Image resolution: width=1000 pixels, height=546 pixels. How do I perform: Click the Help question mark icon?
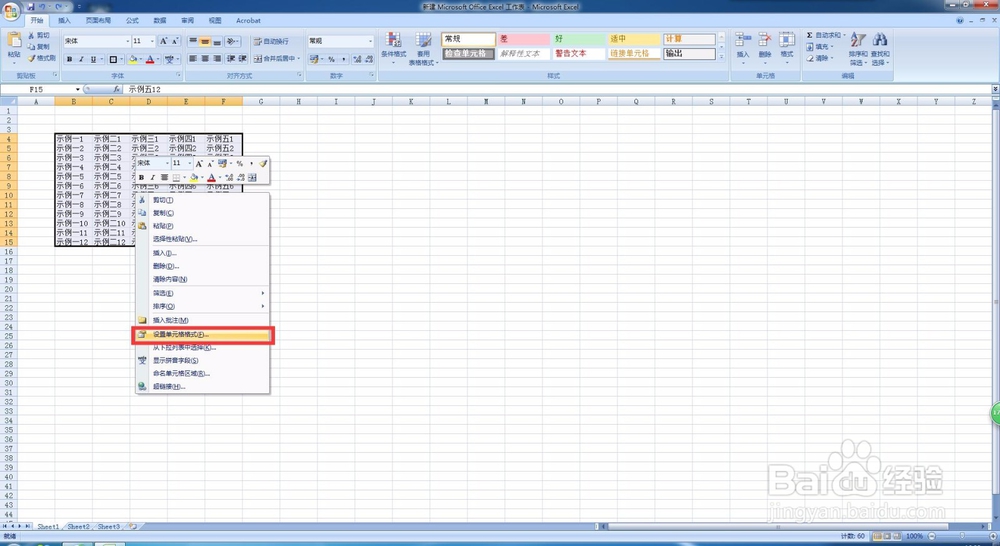(x=960, y=20)
